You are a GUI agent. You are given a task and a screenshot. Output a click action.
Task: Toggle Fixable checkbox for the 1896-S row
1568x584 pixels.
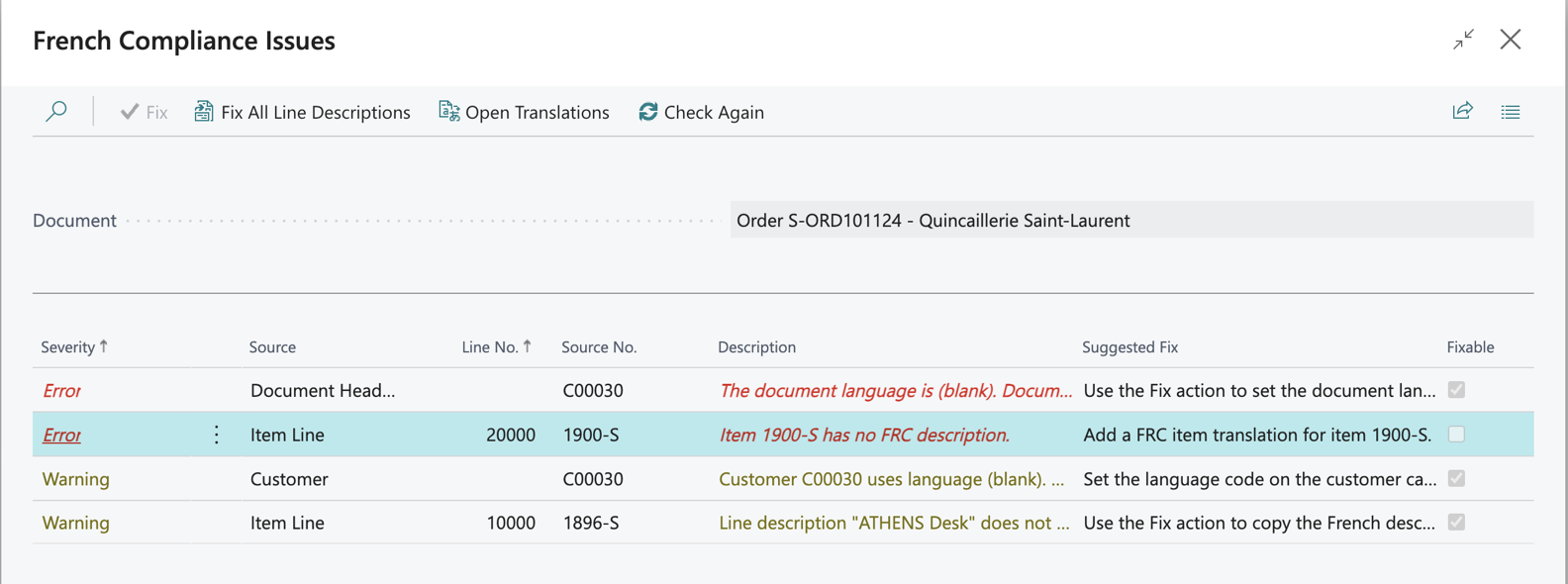[1456, 522]
